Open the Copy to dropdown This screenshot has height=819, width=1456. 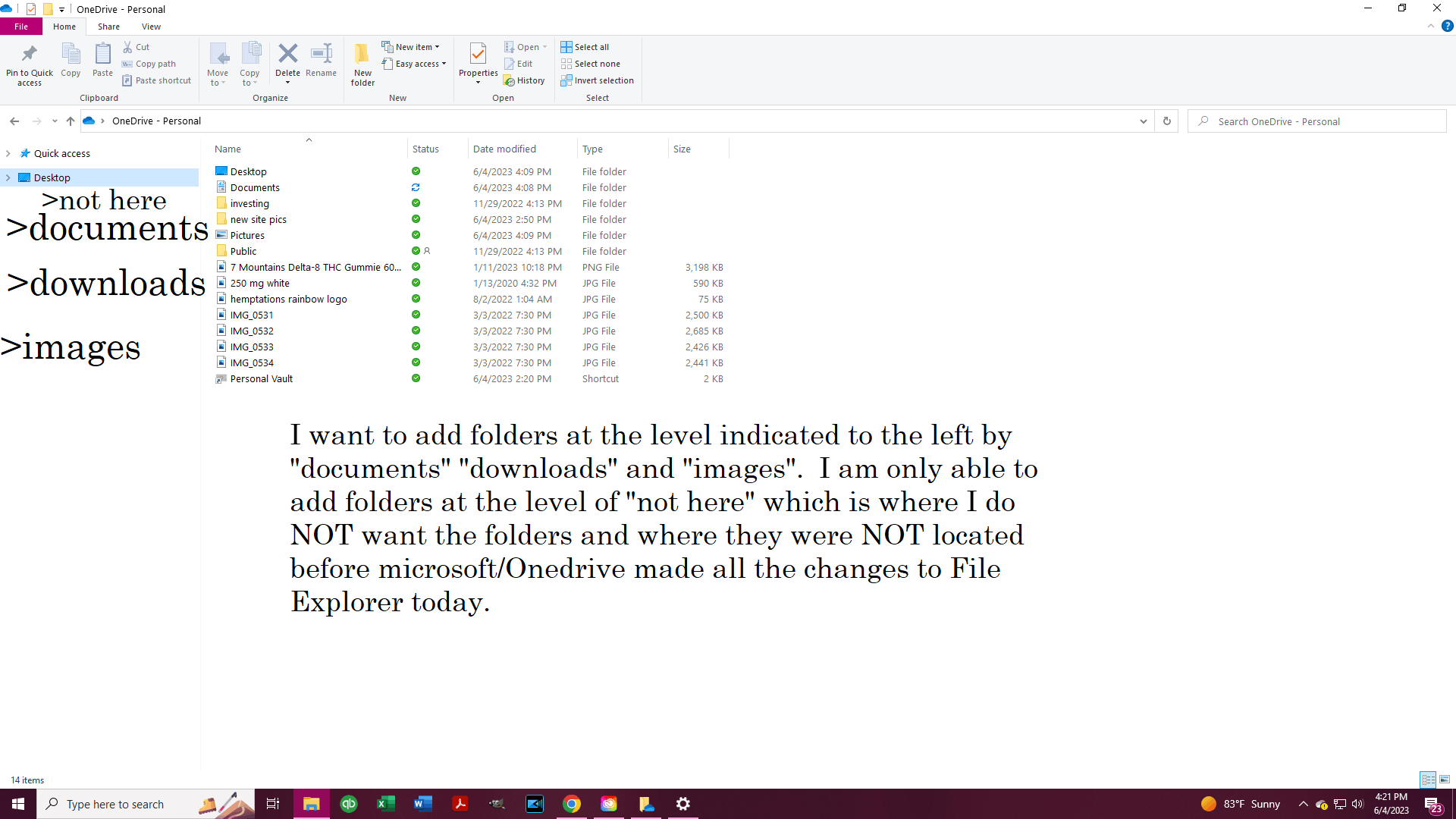(249, 64)
